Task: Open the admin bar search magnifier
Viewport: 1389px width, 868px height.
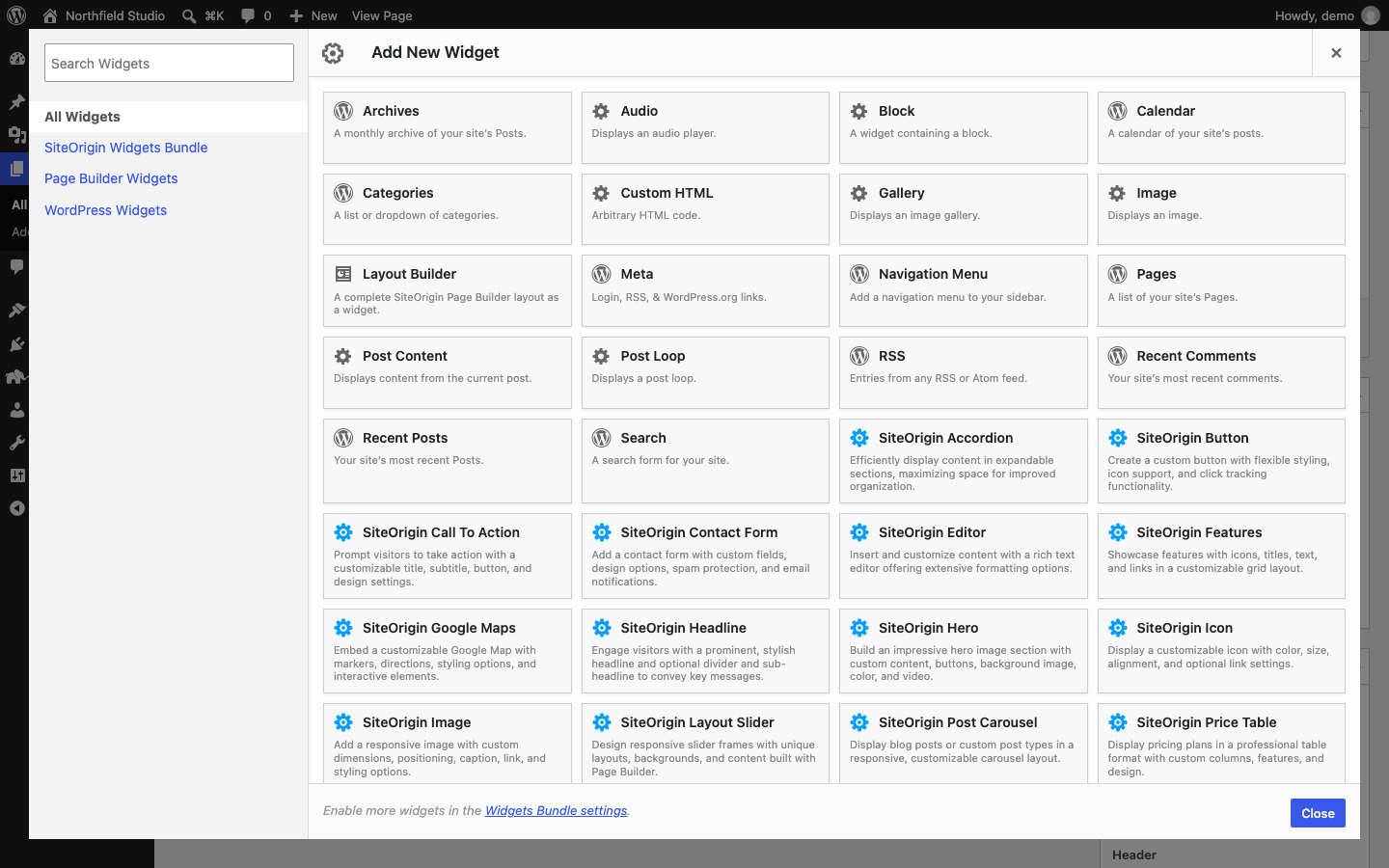Action: click(189, 15)
